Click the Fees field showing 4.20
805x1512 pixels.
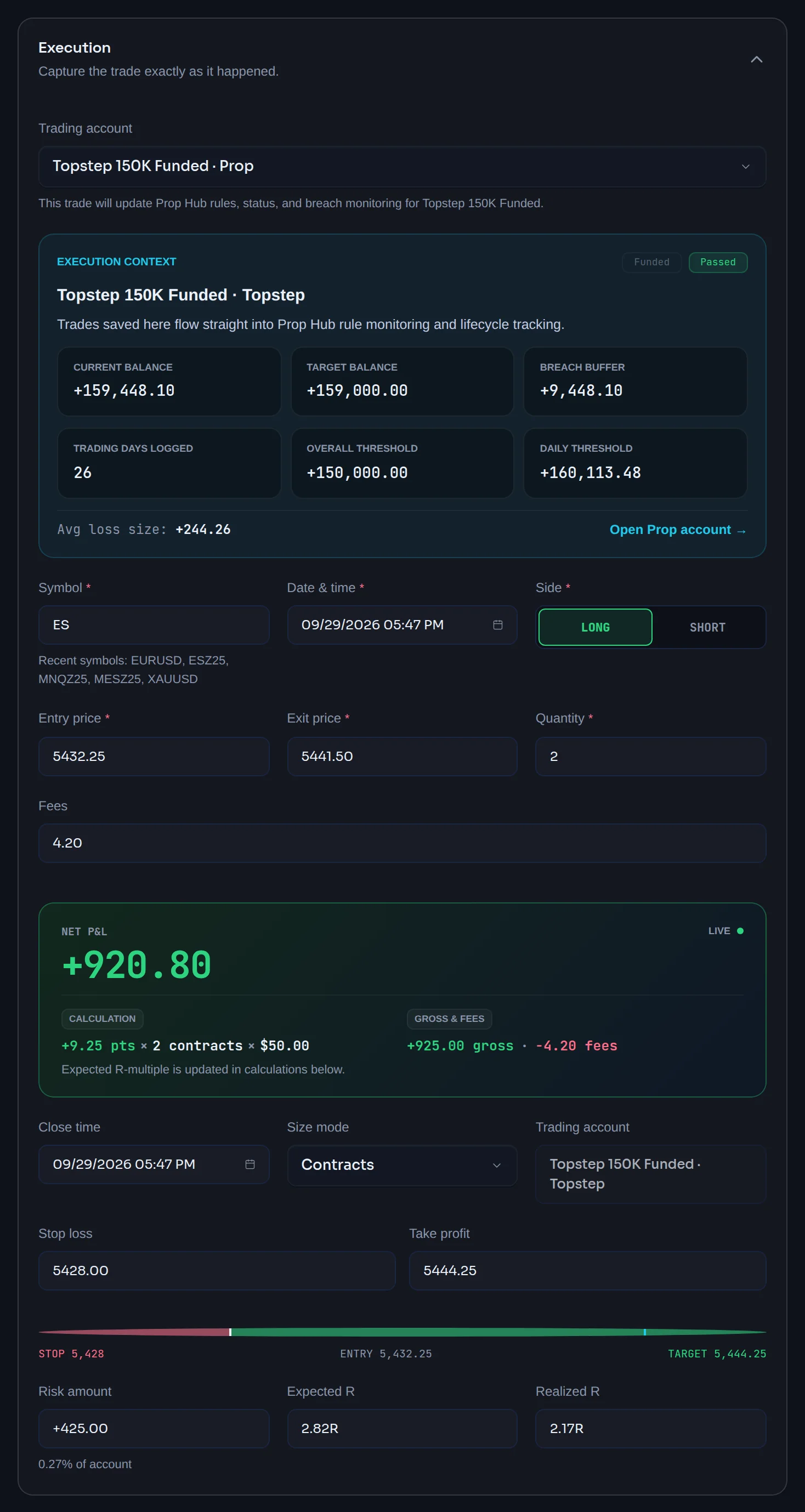point(402,843)
